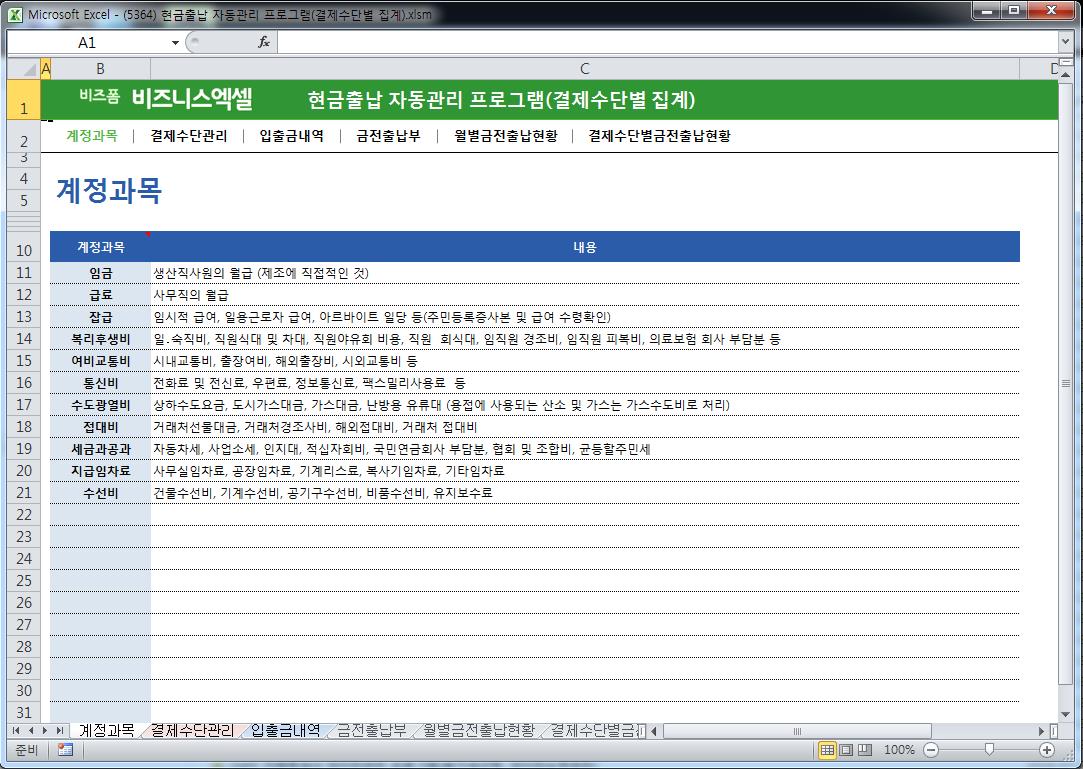Click the horizontal scrollbar thumb
Screen dimensions: 1083x769
click(797, 730)
